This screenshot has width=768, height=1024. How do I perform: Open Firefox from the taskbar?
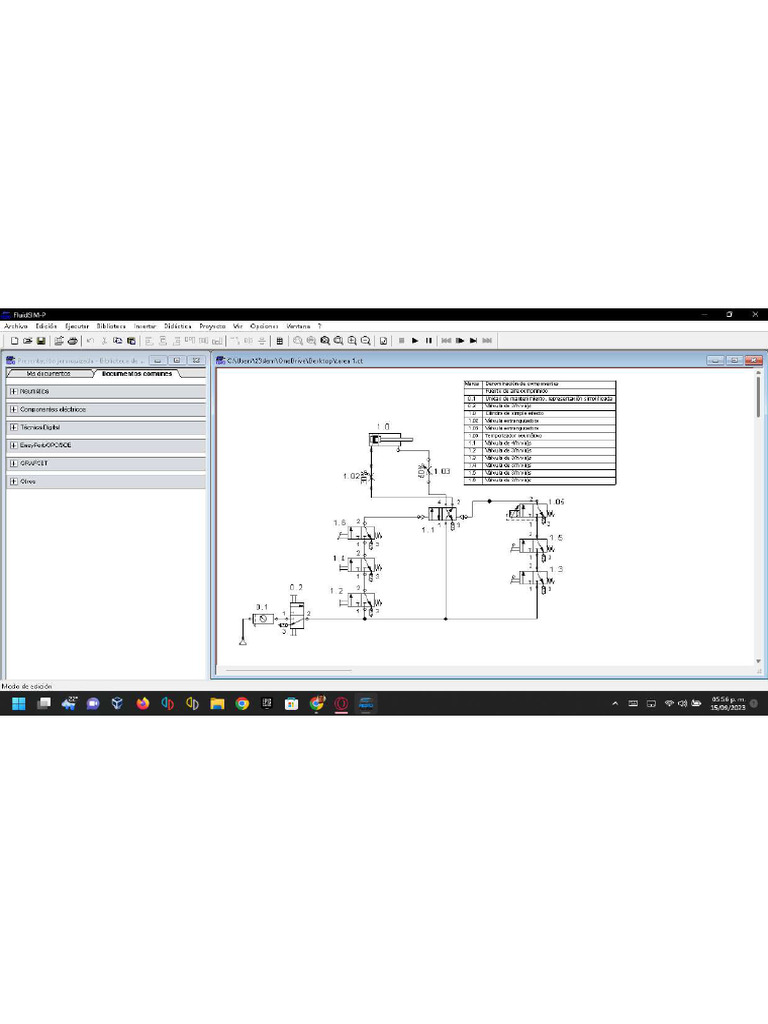tap(143, 704)
